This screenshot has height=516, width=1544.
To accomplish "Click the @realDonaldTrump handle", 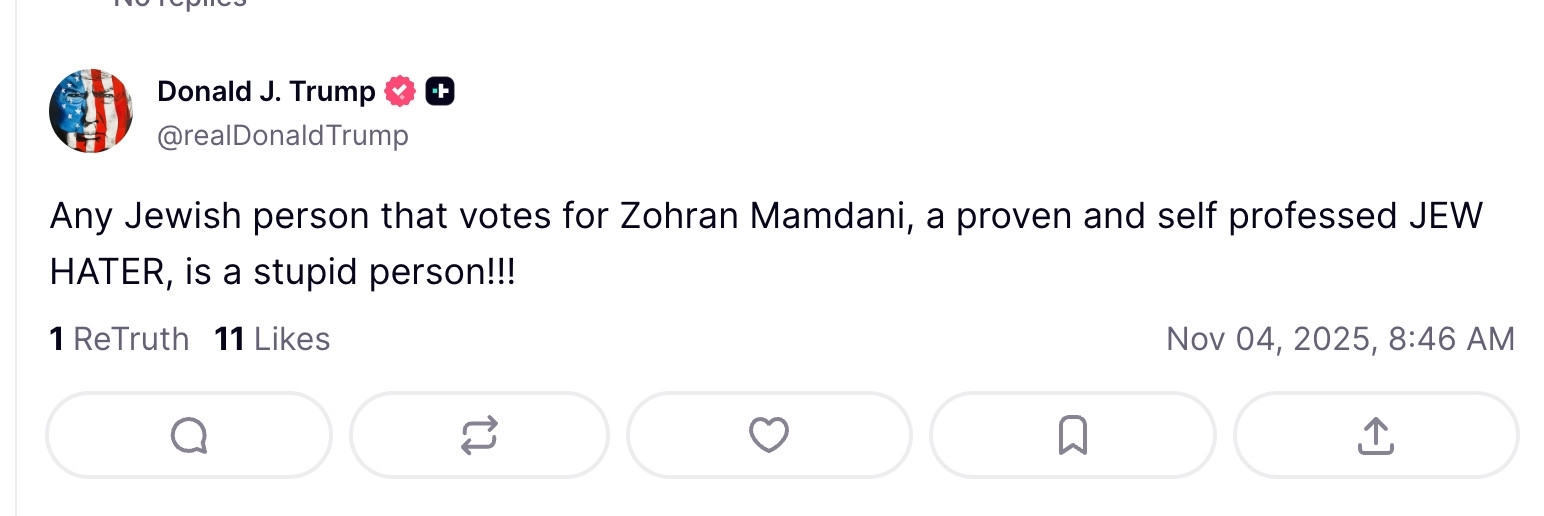I will coord(283,135).
